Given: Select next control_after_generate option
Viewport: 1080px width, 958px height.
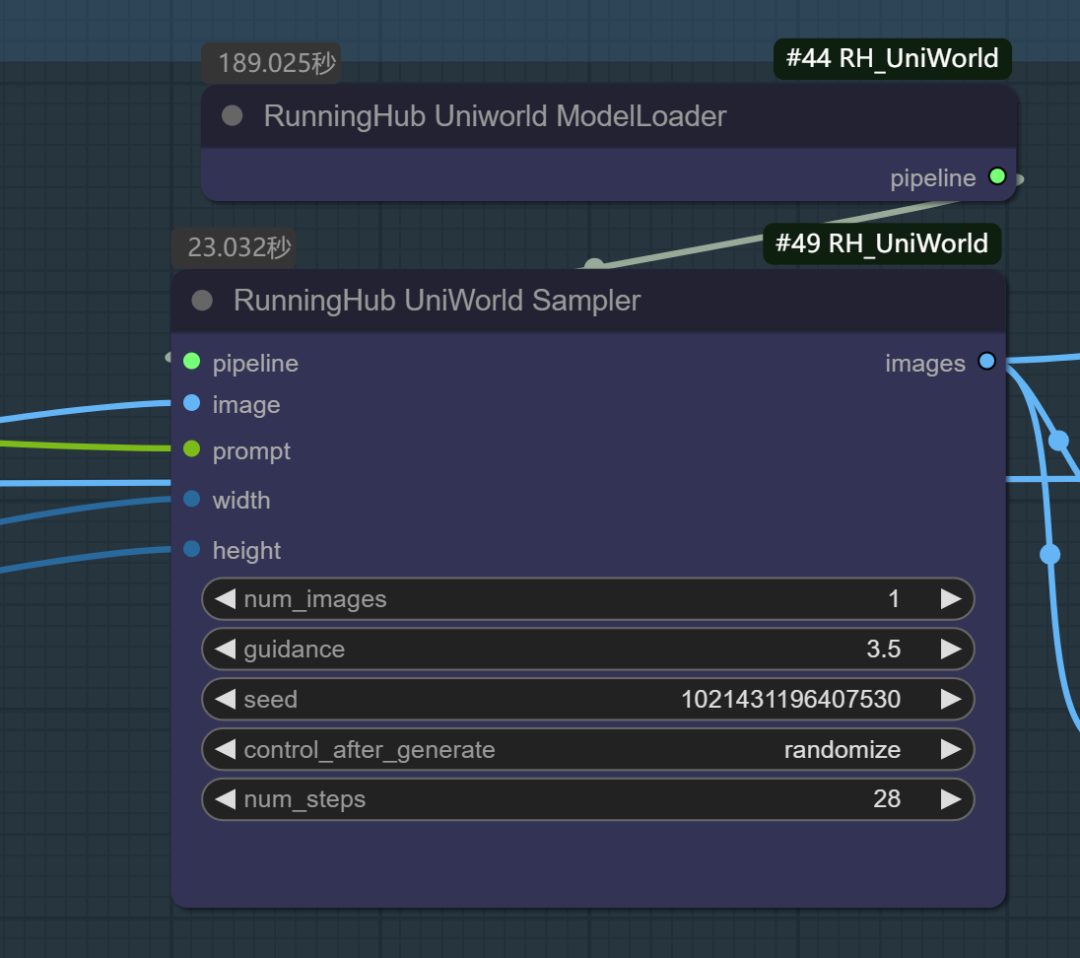Looking at the screenshot, I should (951, 749).
